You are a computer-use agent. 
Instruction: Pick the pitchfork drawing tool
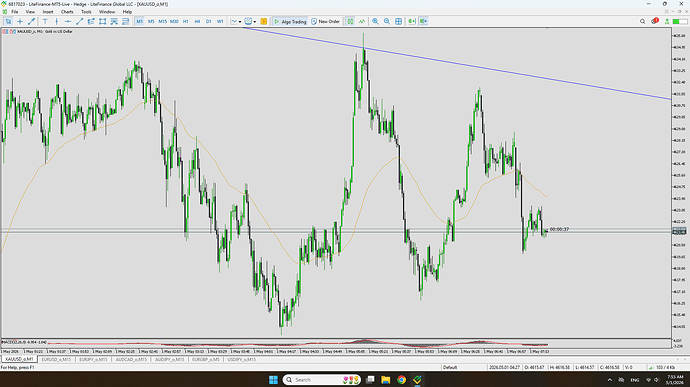(x=114, y=21)
